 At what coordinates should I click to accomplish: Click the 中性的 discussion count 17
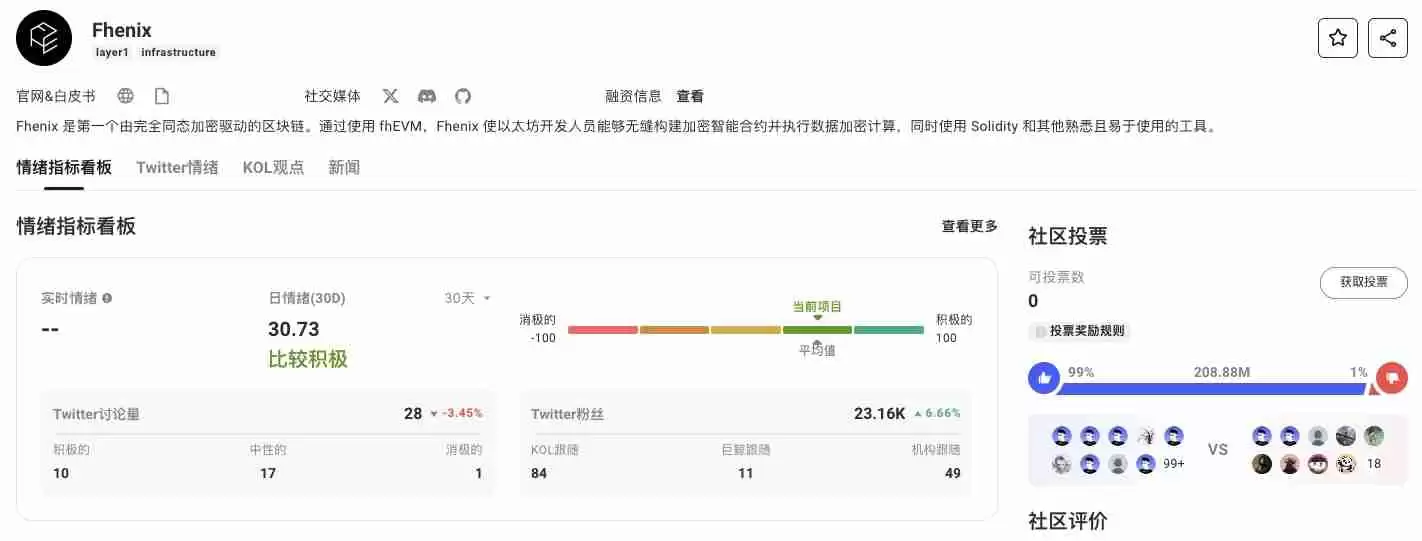pyautogui.click(x=268, y=473)
